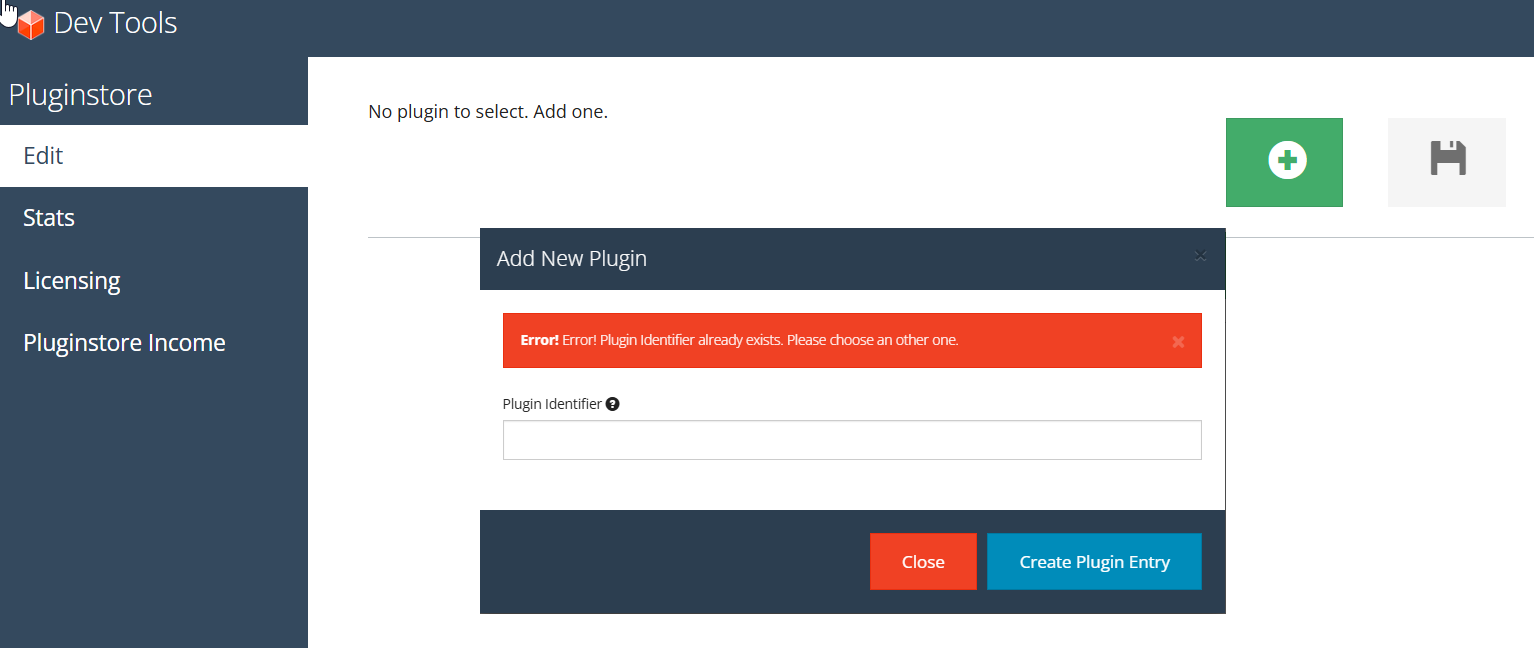Viewport: 1534px width, 648px height.
Task: Click the 'No plugin to select' message
Action: [x=488, y=111]
